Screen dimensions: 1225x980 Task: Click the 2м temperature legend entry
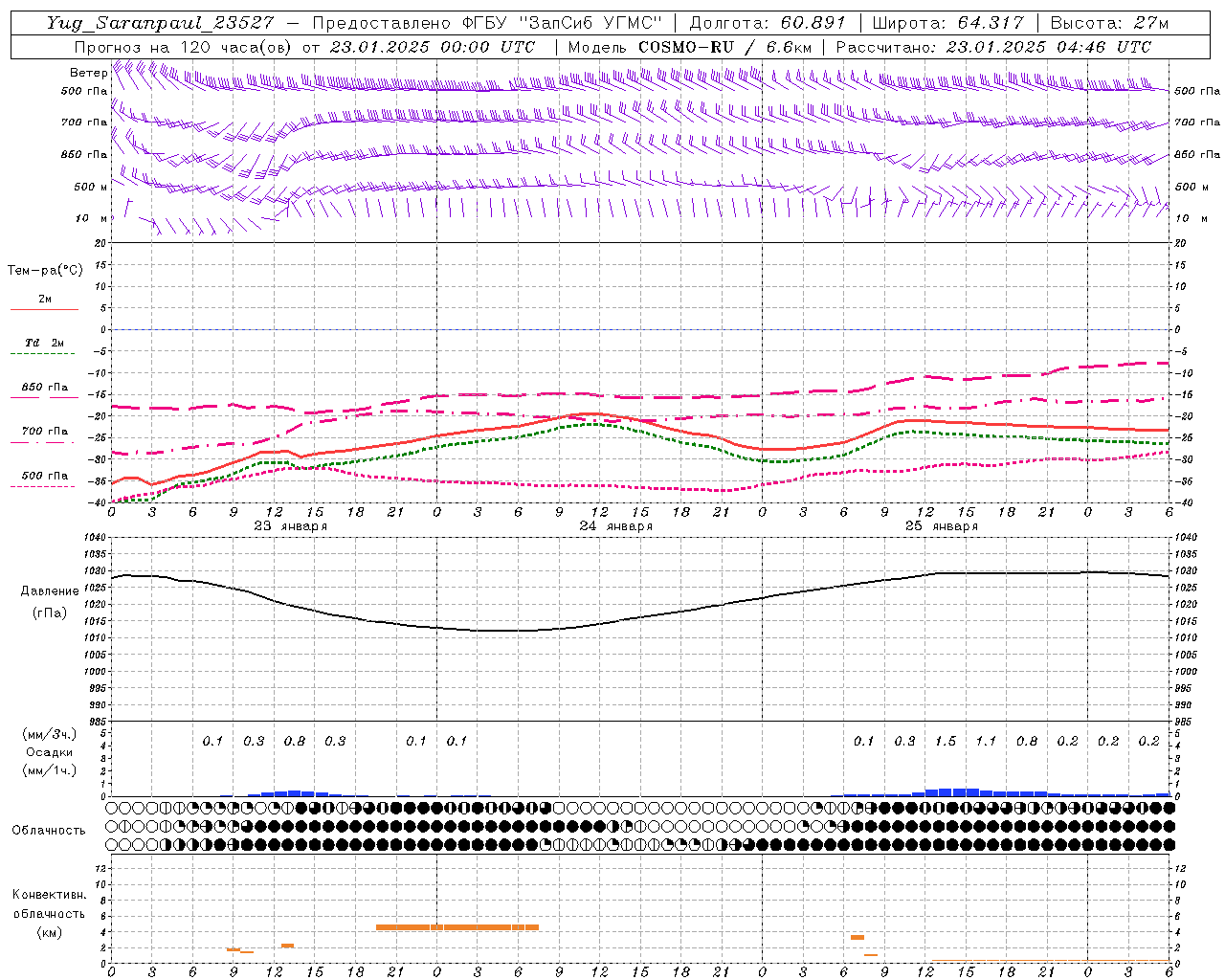tap(45, 300)
